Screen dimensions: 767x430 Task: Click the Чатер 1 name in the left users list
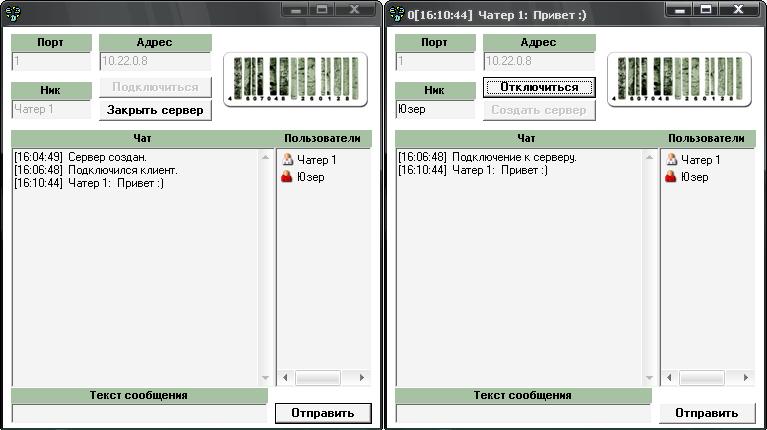(x=317, y=159)
